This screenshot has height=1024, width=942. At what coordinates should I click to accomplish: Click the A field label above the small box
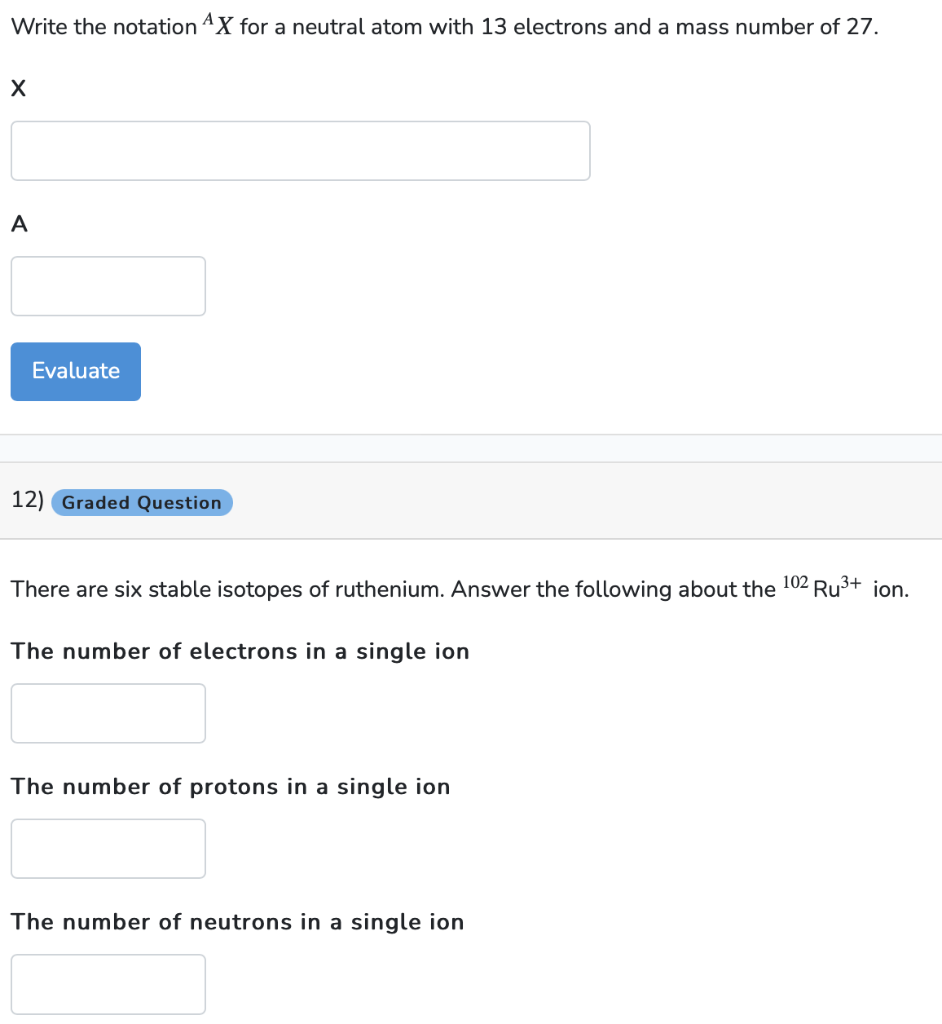[17, 224]
